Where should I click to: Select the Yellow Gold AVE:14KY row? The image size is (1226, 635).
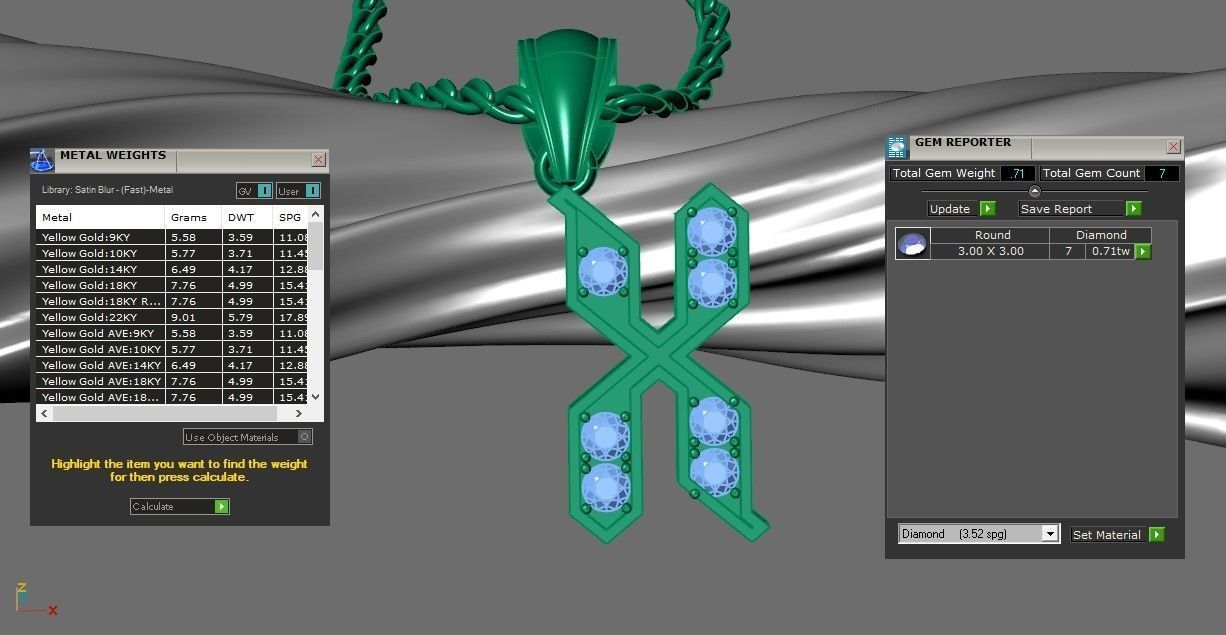pos(172,365)
